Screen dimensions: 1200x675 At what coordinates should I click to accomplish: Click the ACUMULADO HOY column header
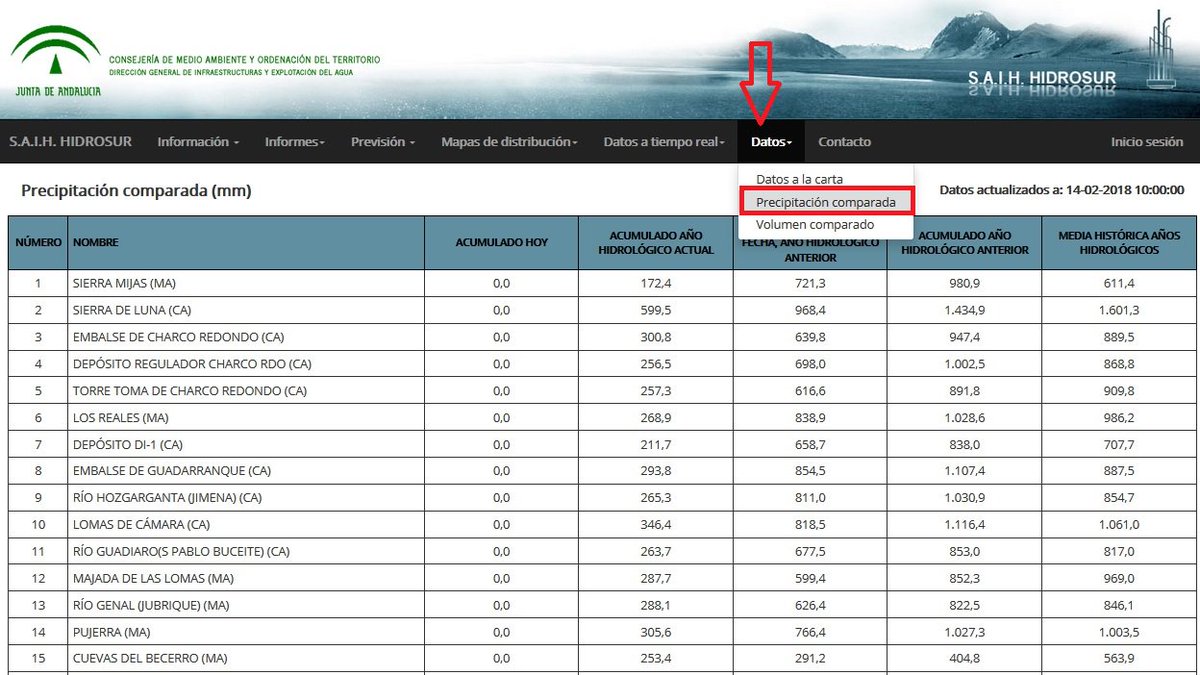(x=502, y=243)
